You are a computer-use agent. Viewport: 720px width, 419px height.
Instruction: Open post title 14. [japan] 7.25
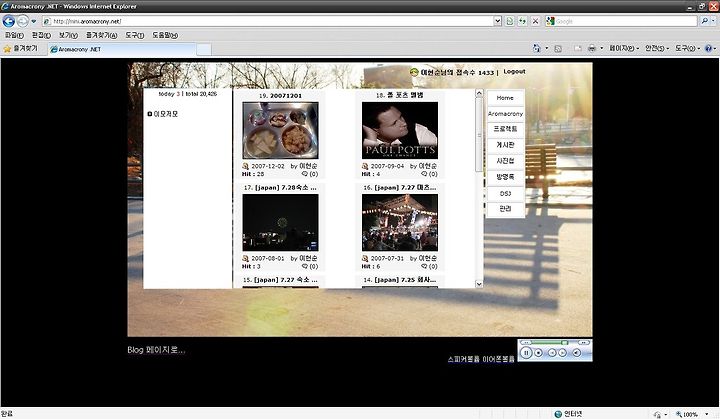[x=400, y=280]
